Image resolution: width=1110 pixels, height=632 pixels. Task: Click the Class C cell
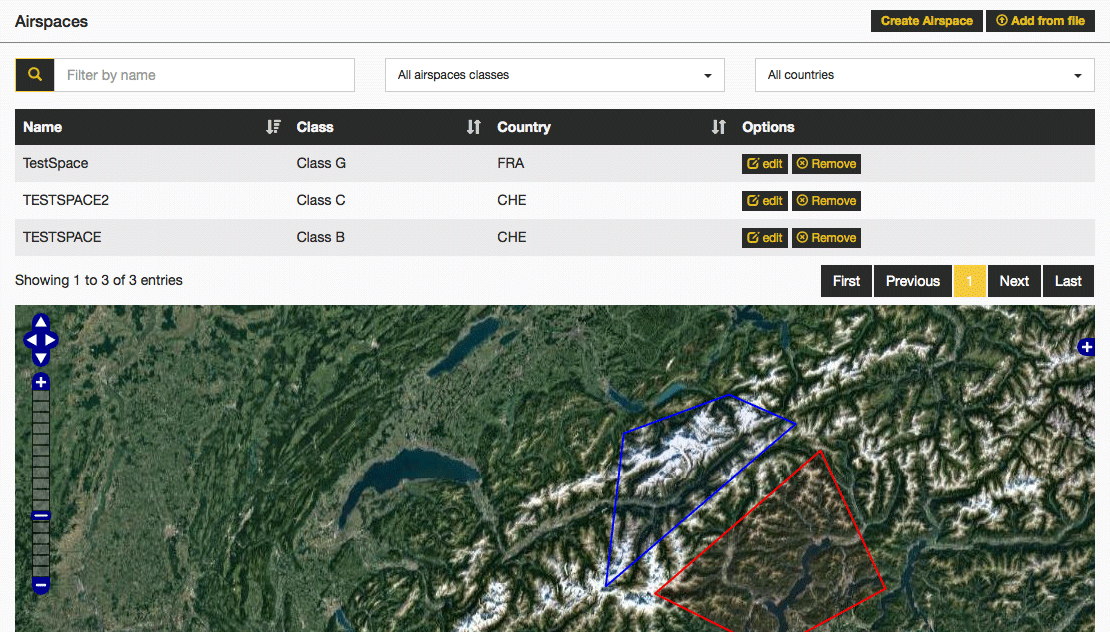321,200
